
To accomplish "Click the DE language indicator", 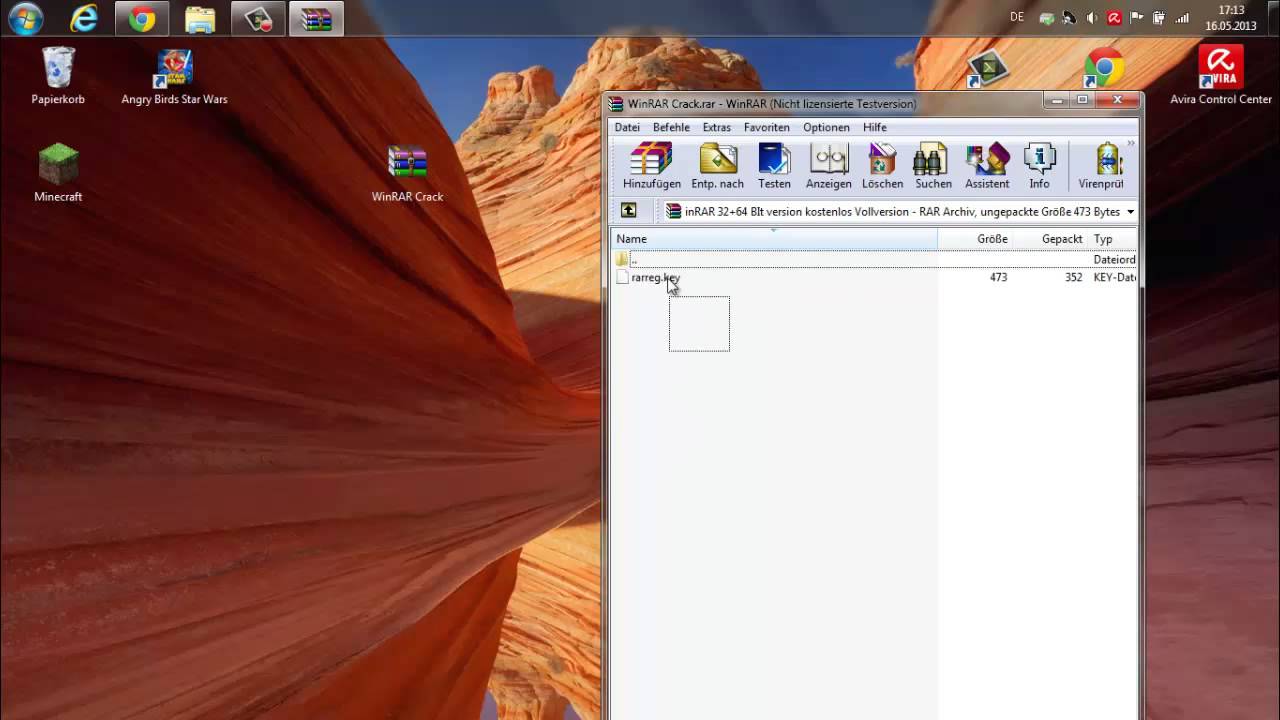I will click(x=1017, y=17).
